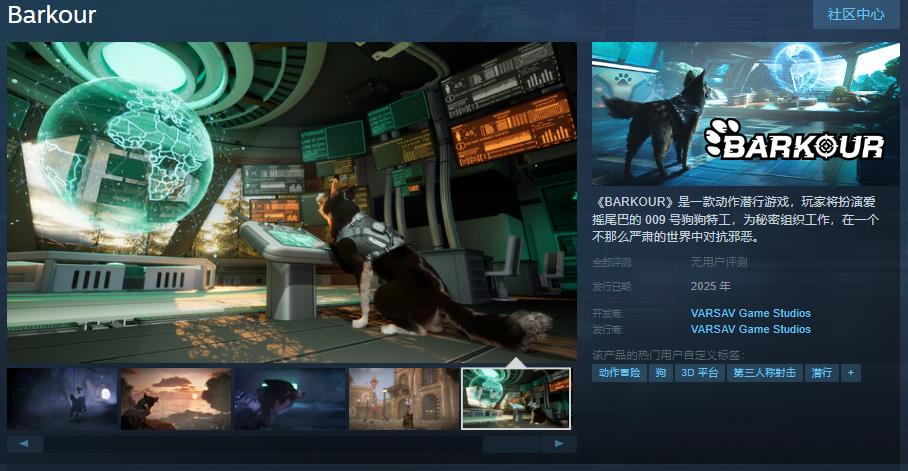Click the 社区中心 button
Screen dimensions: 908x471
(855, 14)
